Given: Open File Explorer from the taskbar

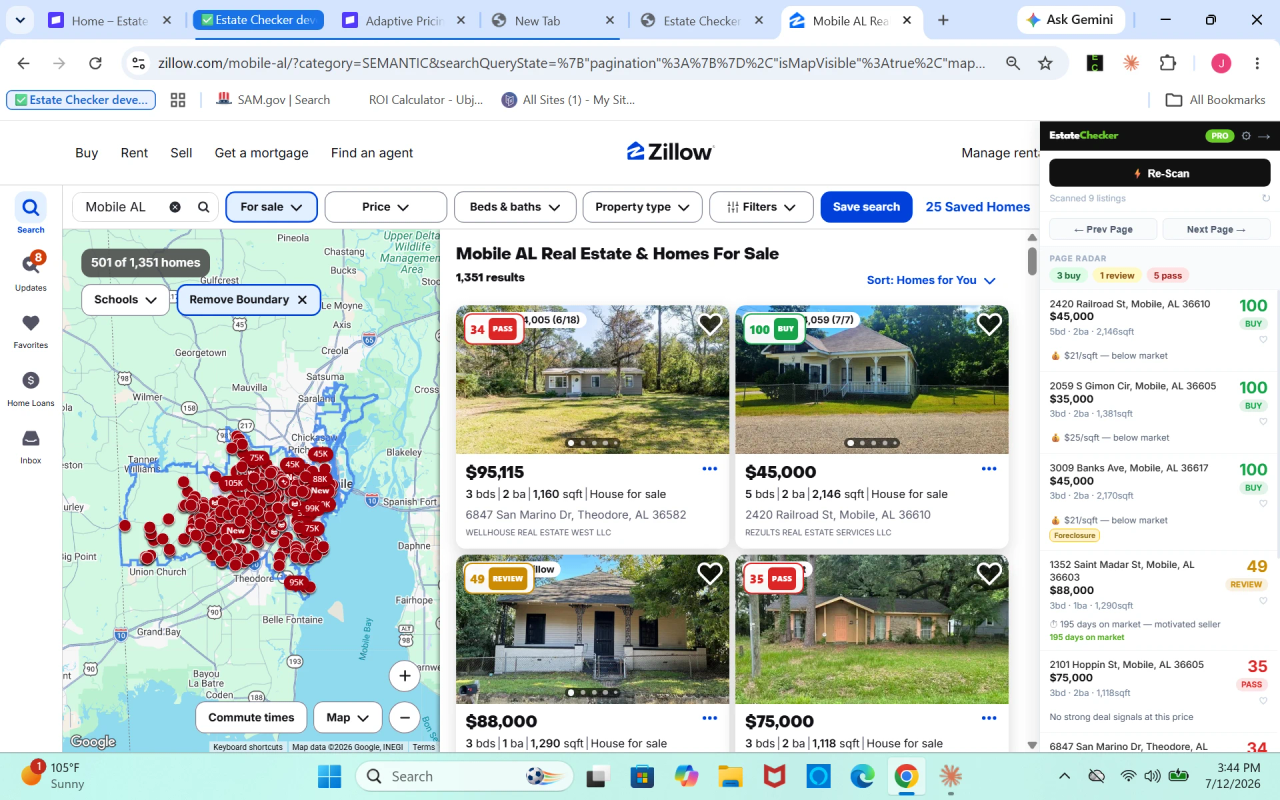Looking at the screenshot, I should (729, 776).
